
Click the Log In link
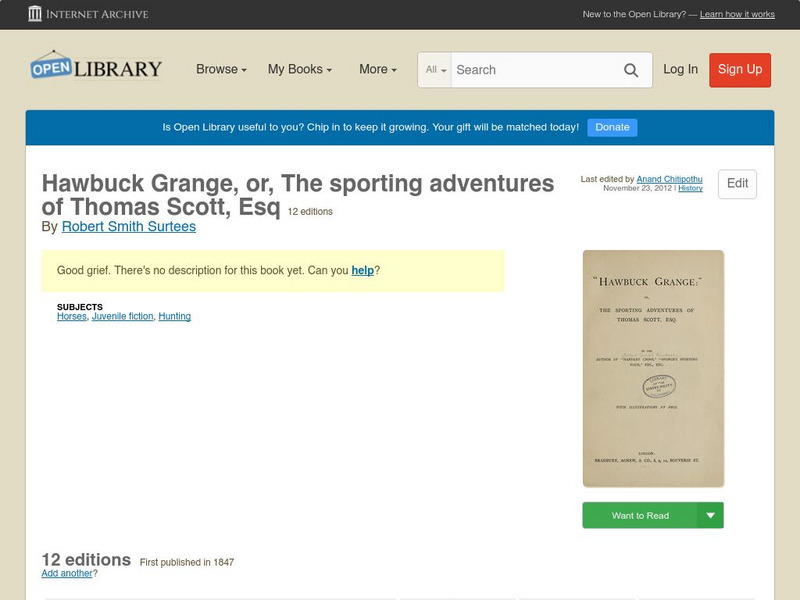tap(680, 69)
